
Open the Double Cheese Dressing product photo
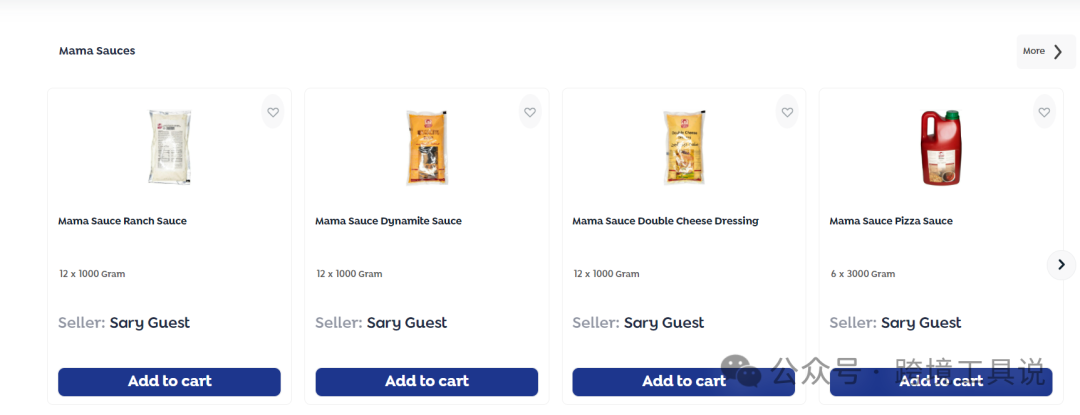coord(684,147)
